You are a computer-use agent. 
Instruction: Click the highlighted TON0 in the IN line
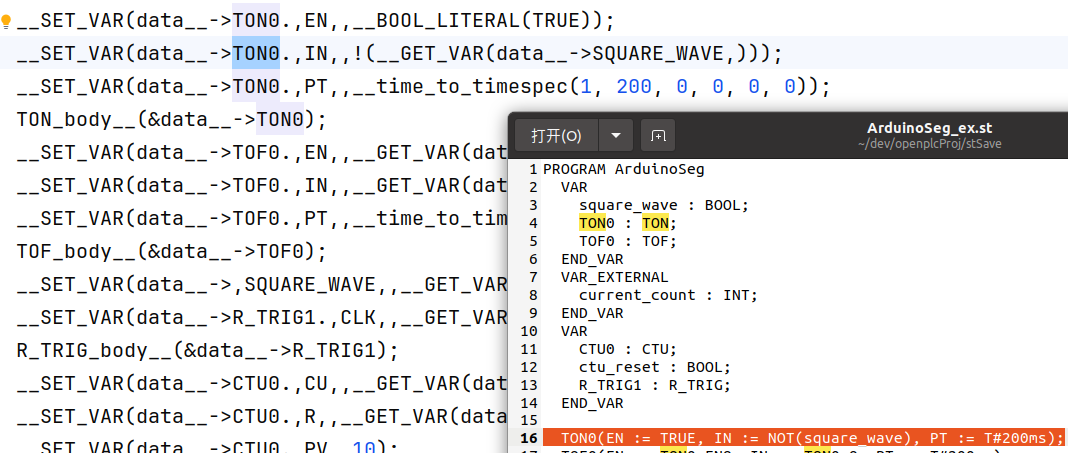click(256, 54)
